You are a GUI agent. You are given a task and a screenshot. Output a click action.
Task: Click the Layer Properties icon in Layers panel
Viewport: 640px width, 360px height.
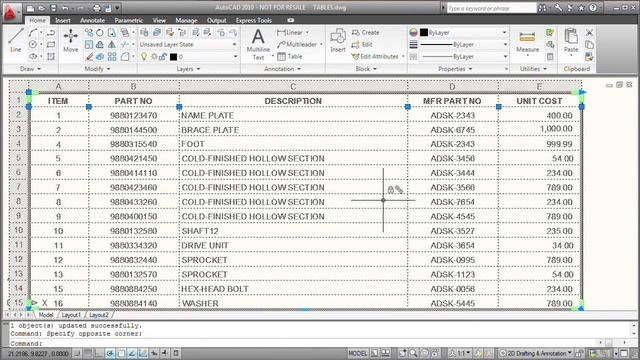(144, 33)
